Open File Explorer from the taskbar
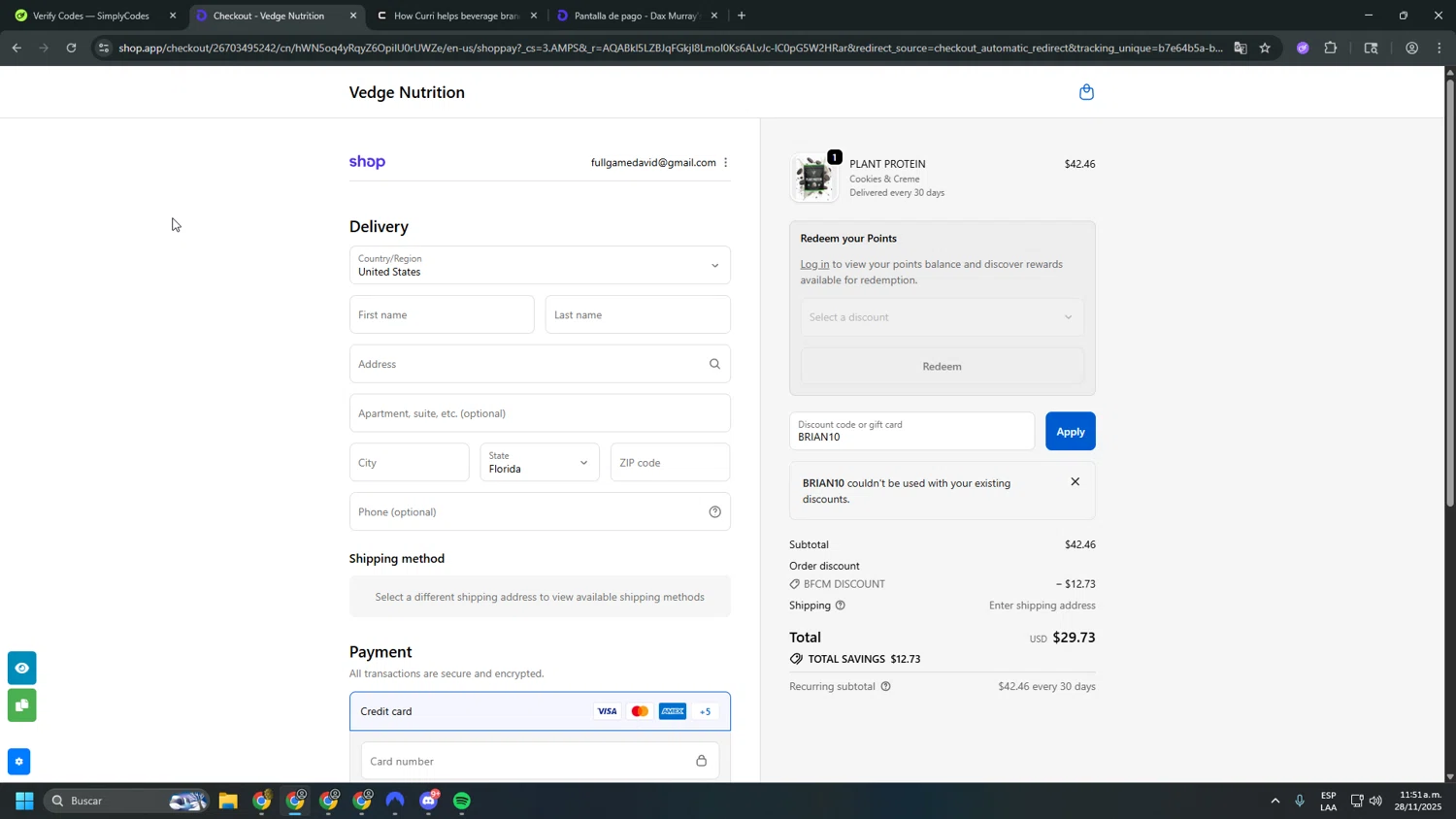Image resolution: width=1456 pixels, height=819 pixels. pos(228,801)
